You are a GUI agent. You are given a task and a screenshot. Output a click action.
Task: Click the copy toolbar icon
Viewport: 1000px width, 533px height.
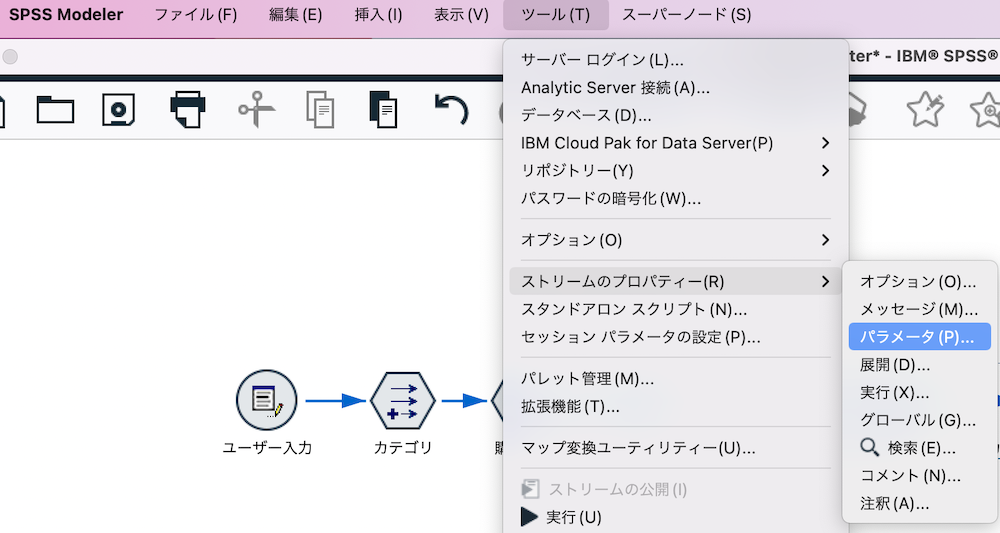click(x=320, y=110)
